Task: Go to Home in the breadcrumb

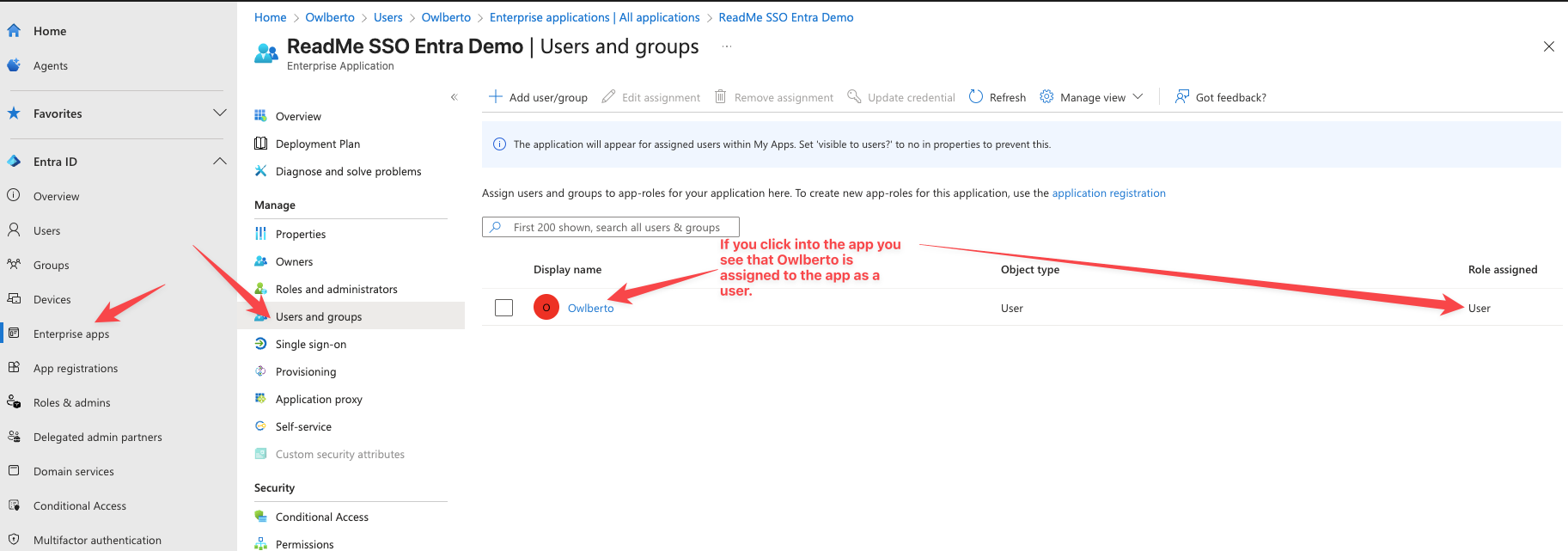Action: coord(271,17)
